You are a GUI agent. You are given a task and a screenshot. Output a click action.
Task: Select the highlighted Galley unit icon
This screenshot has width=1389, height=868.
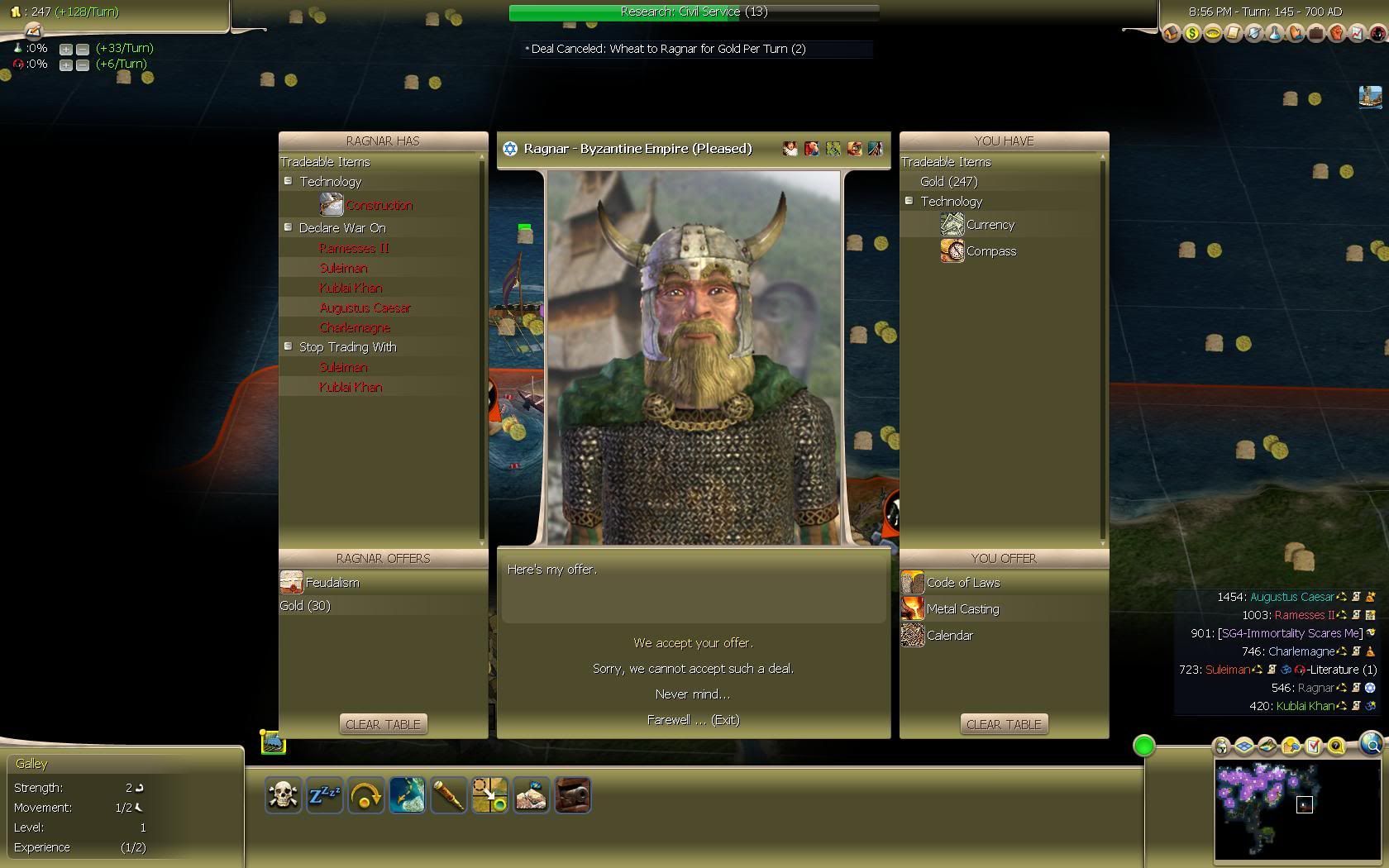pos(274,742)
